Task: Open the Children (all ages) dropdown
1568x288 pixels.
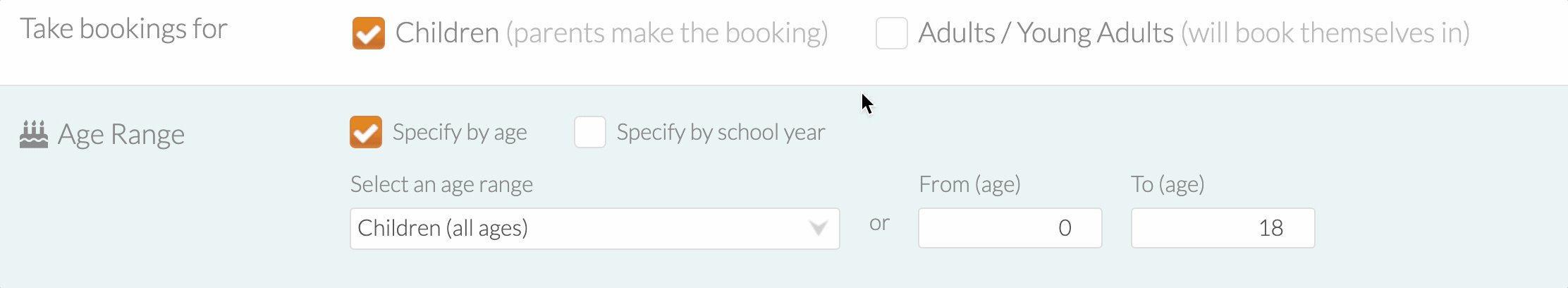Action: [594, 228]
